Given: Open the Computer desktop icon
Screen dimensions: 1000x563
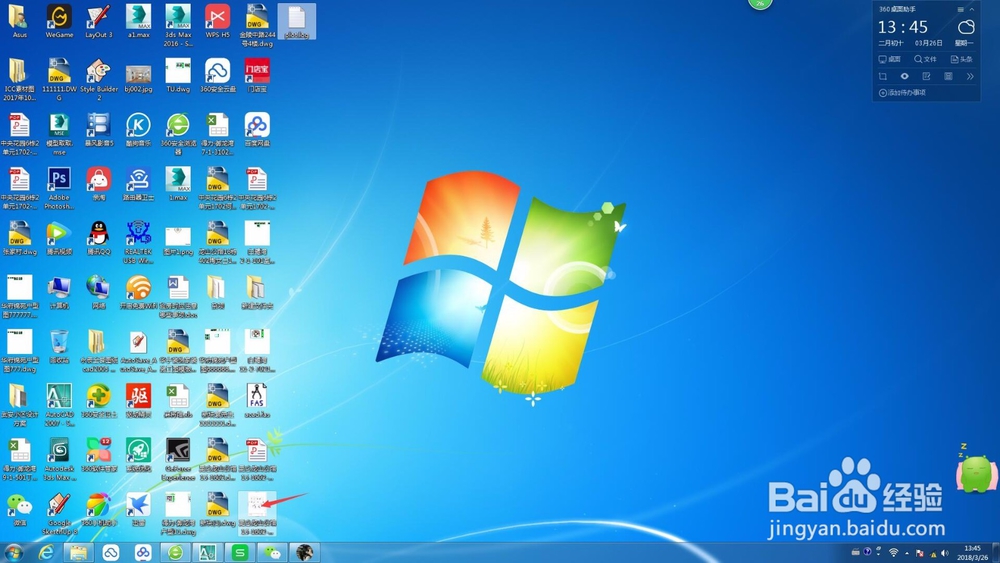Looking at the screenshot, I should (x=59, y=292).
